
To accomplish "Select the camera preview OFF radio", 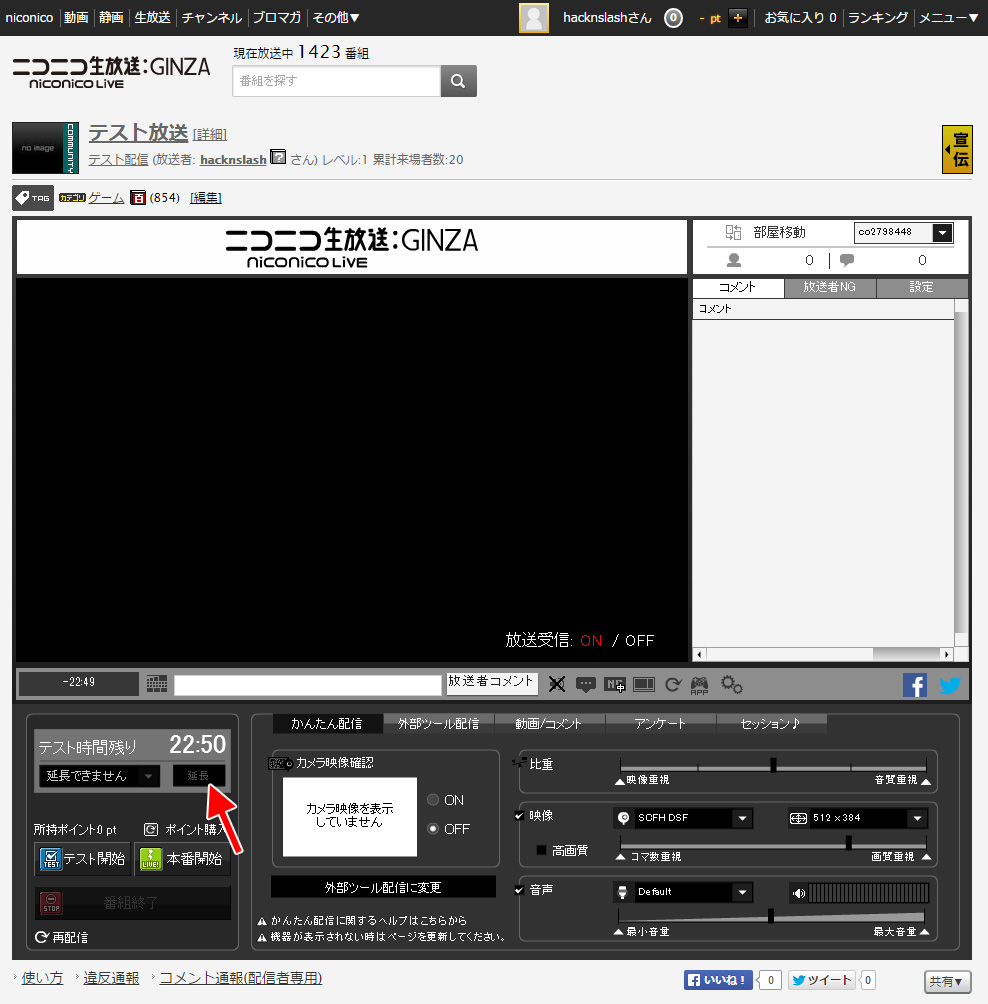I will pos(433,829).
